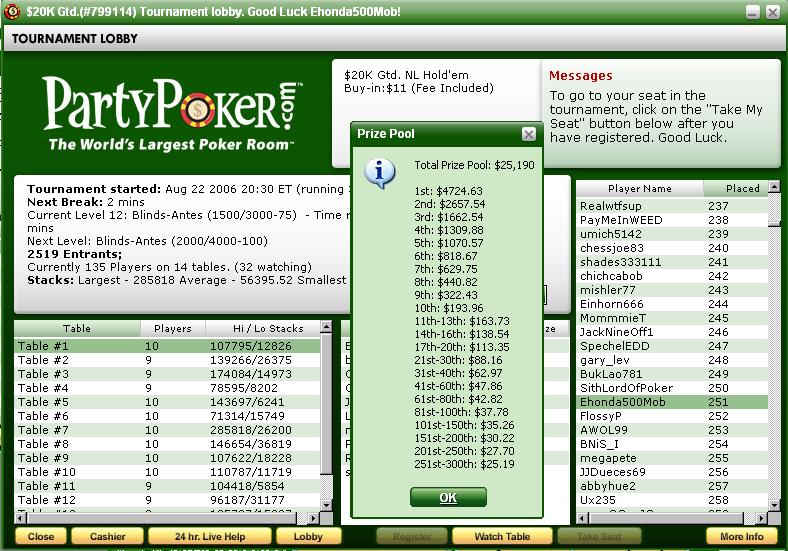
Task: Select player shades333111
Action: tap(672, 262)
